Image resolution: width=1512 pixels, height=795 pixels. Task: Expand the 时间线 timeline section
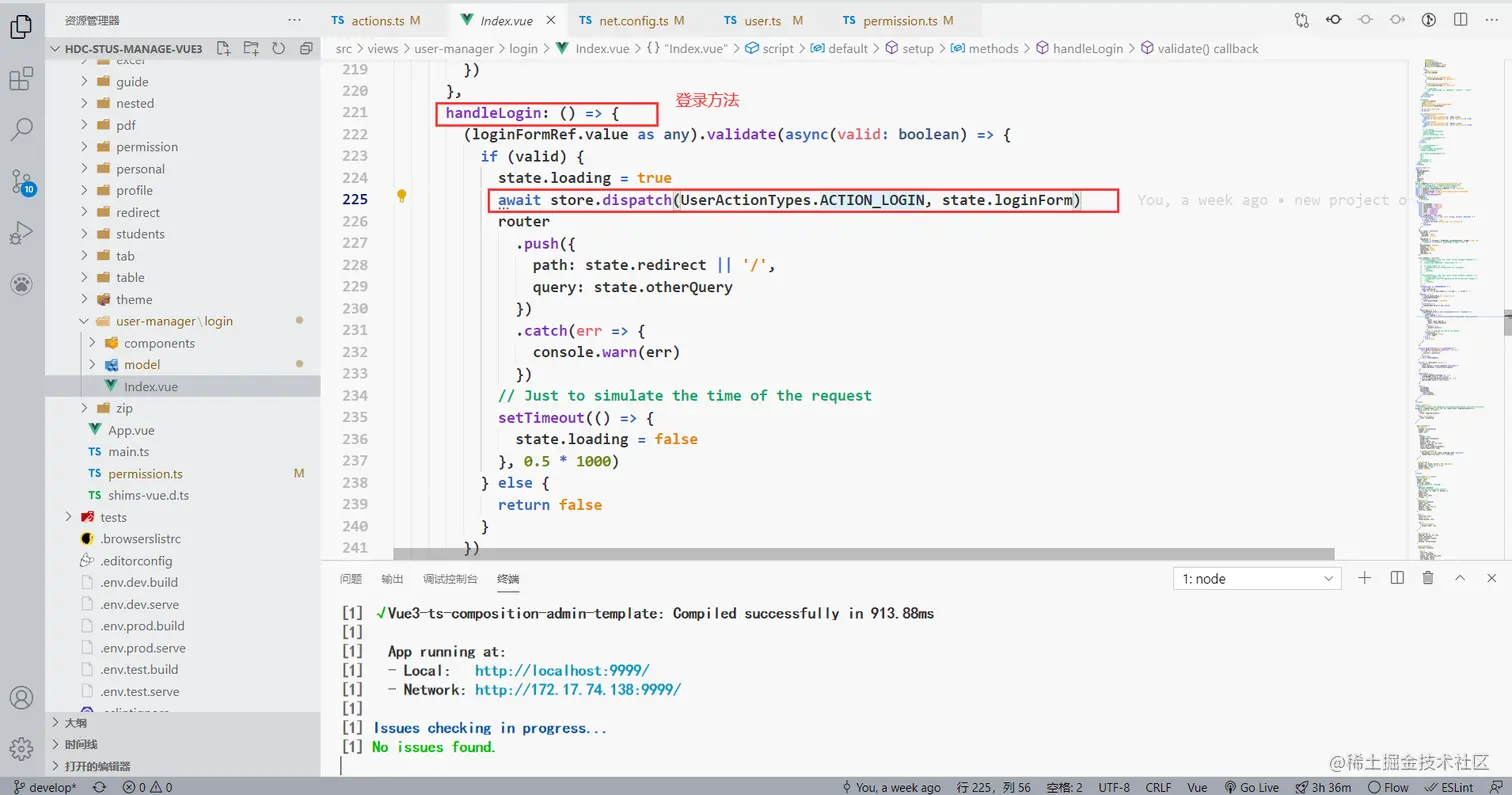tap(81, 744)
